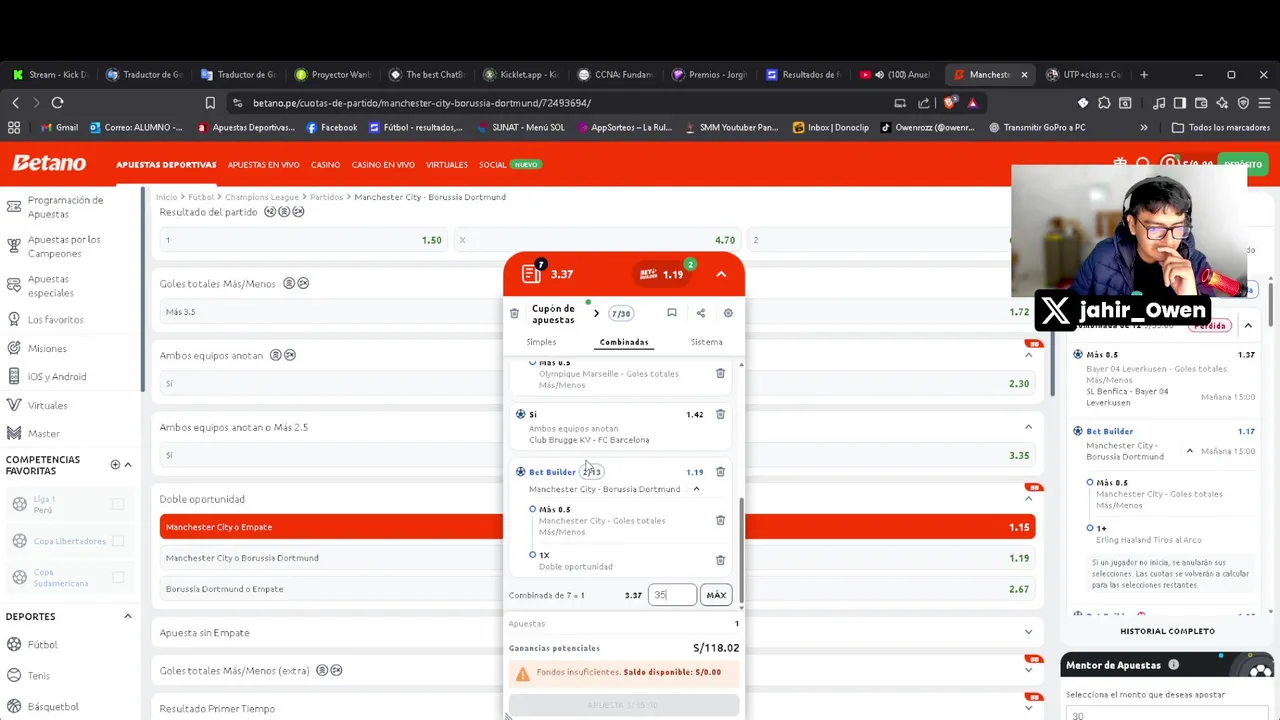Click the betslip icon showing 7 selections
The width and height of the screenshot is (1280, 720).
click(x=534, y=273)
